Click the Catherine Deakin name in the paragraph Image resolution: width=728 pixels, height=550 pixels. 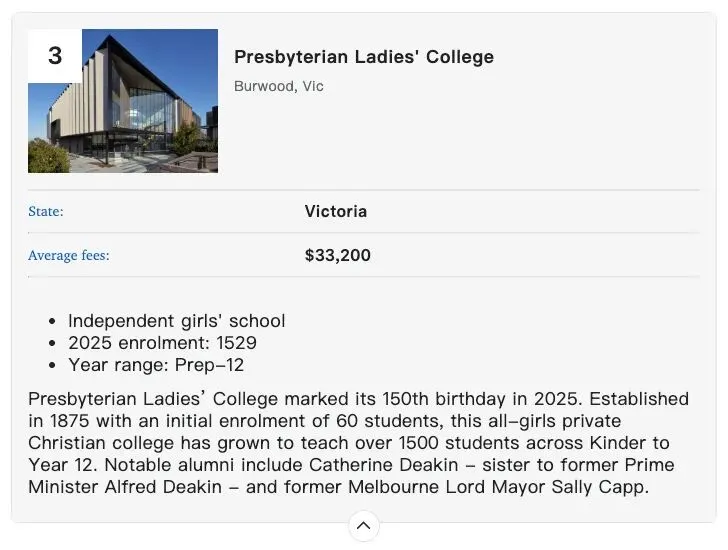[x=384, y=465]
